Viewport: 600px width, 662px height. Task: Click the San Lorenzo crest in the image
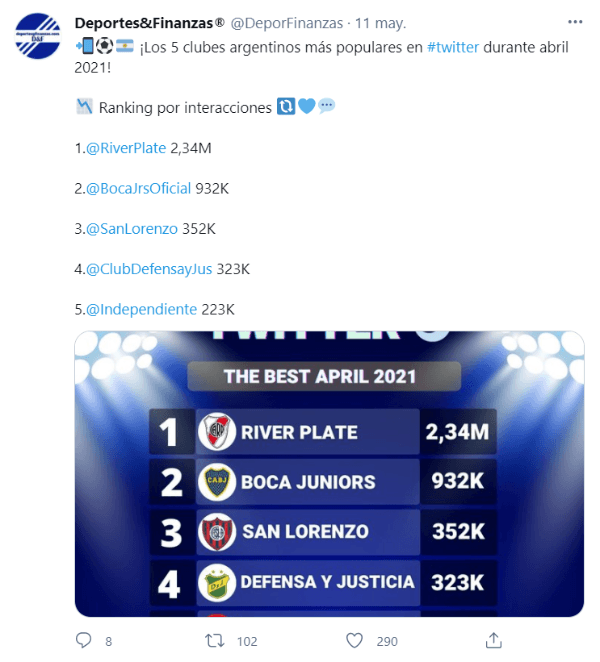(x=217, y=532)
